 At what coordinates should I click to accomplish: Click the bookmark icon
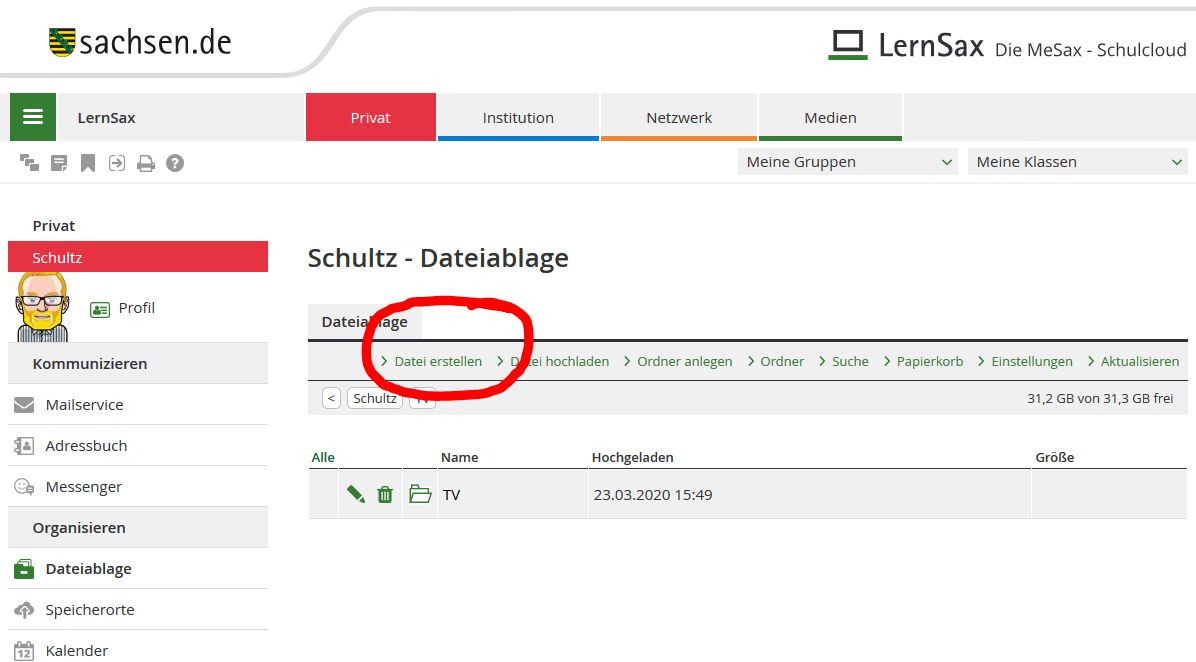88,163
